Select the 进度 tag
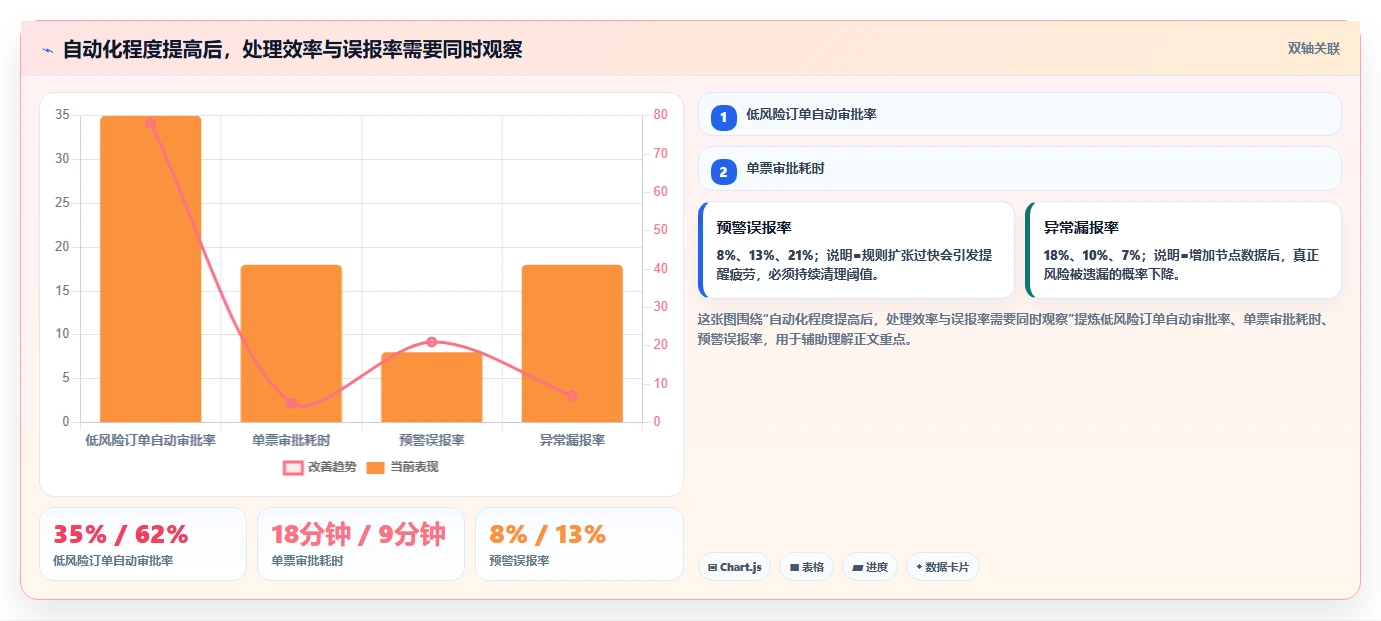 [x=870, y=567]
